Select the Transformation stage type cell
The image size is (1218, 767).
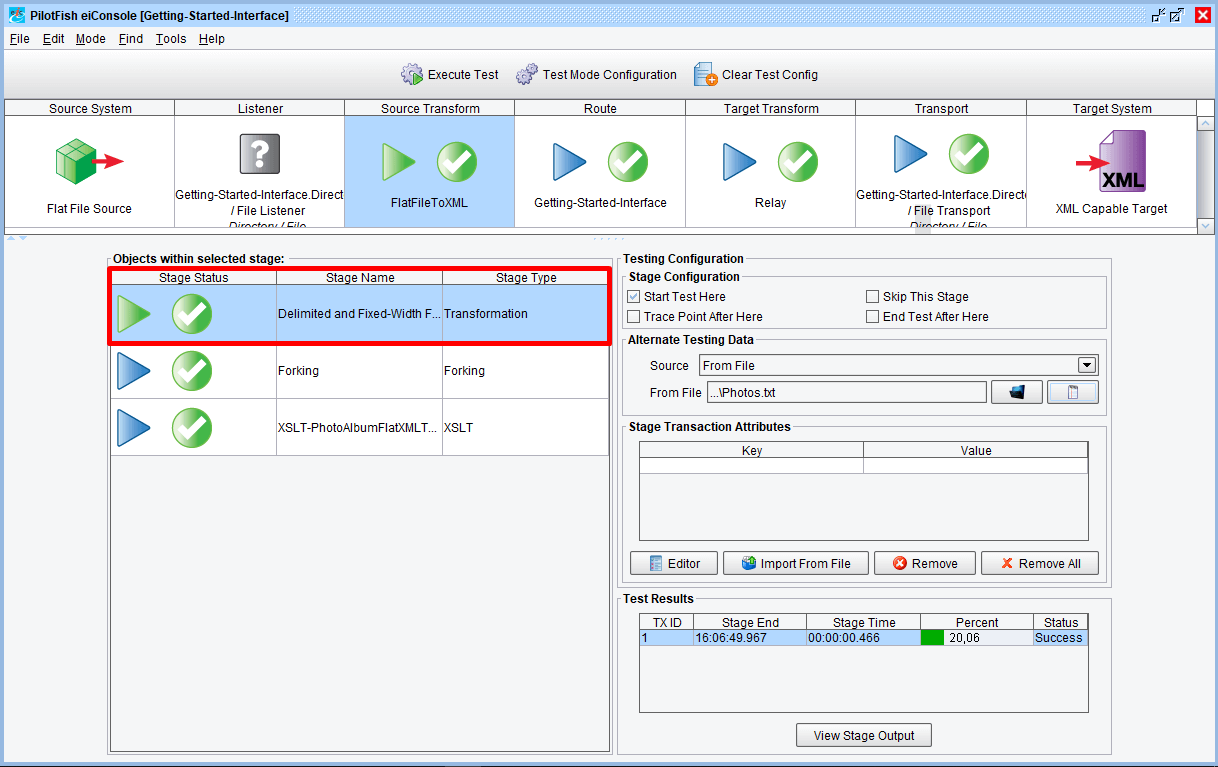[x=526, y=314]
